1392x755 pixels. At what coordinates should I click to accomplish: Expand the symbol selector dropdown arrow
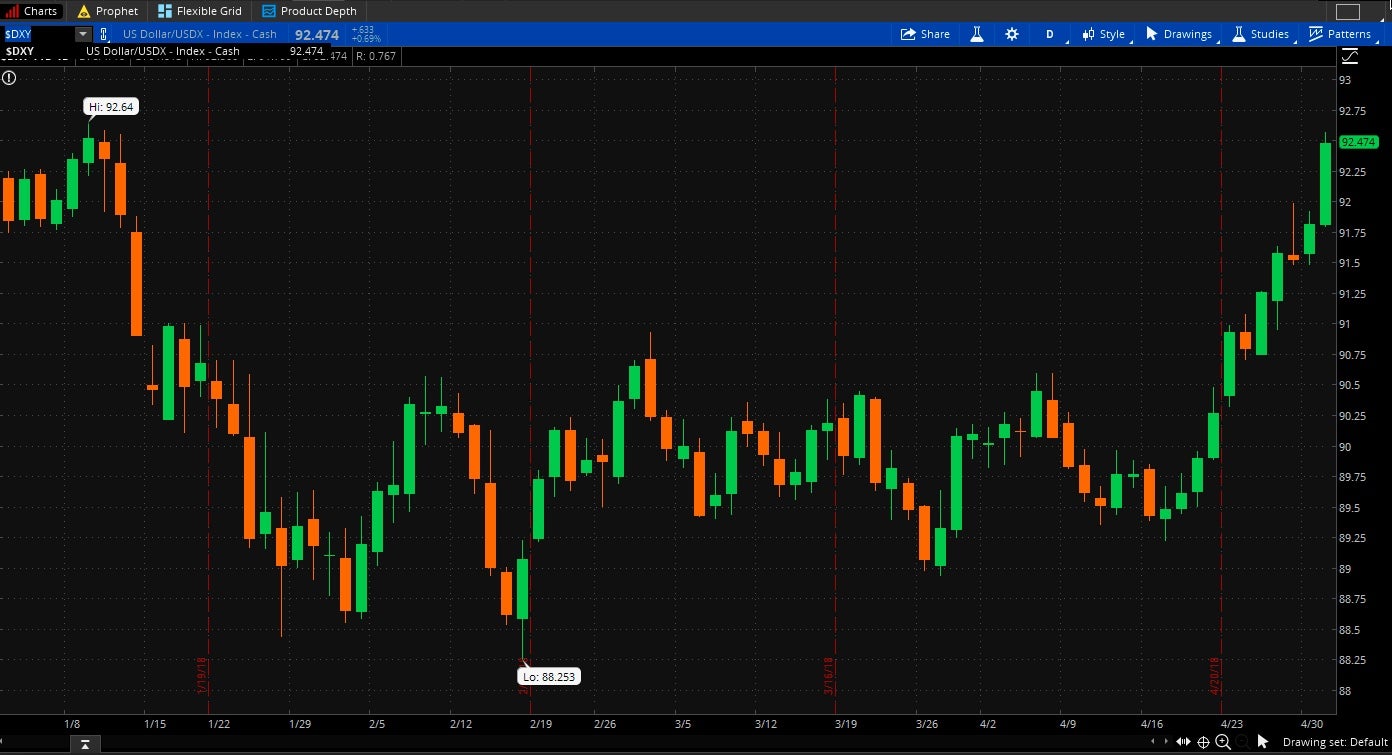pyautogui.click(x=82, y=34)
